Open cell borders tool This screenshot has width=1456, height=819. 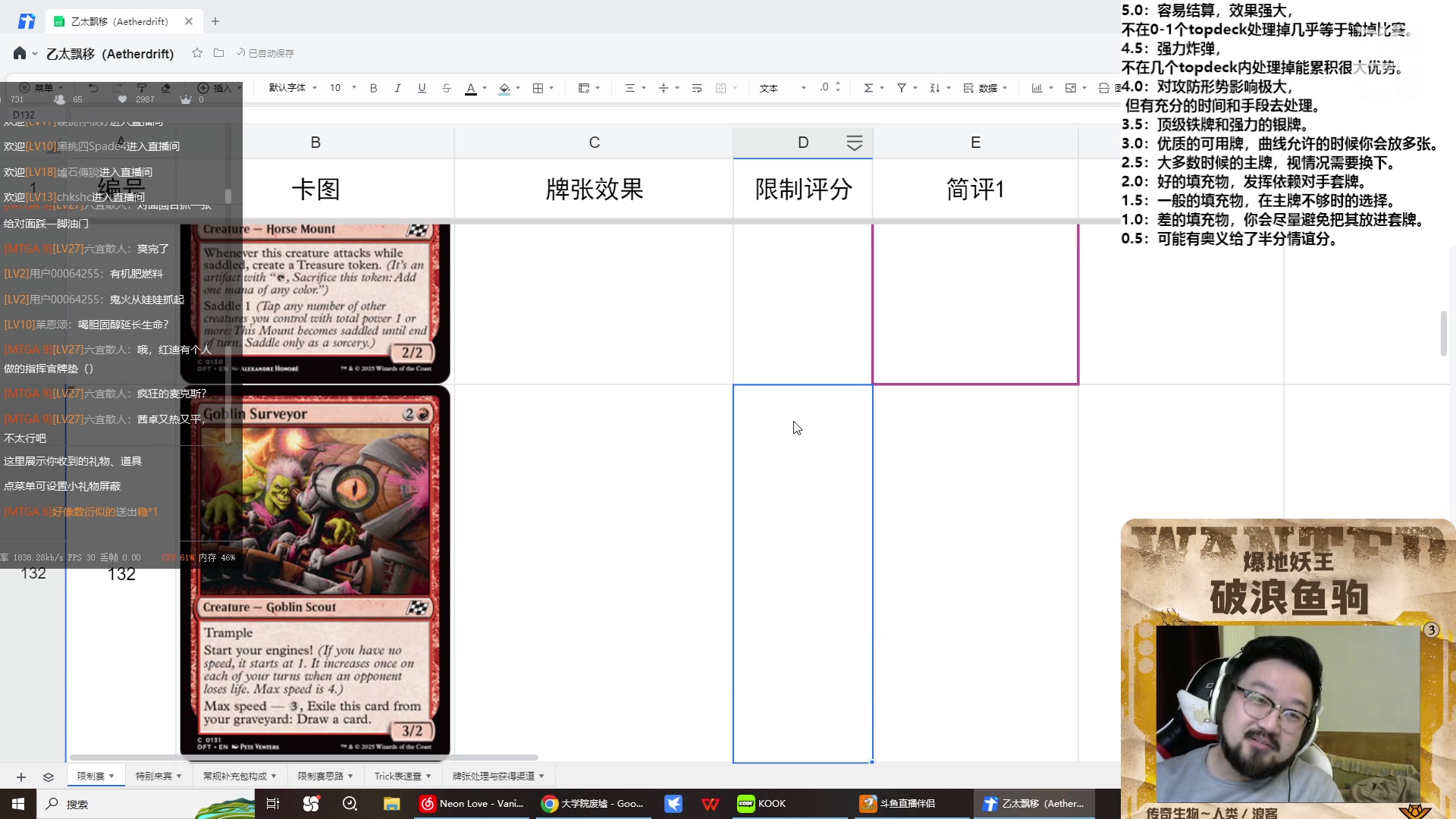point(538,88)
